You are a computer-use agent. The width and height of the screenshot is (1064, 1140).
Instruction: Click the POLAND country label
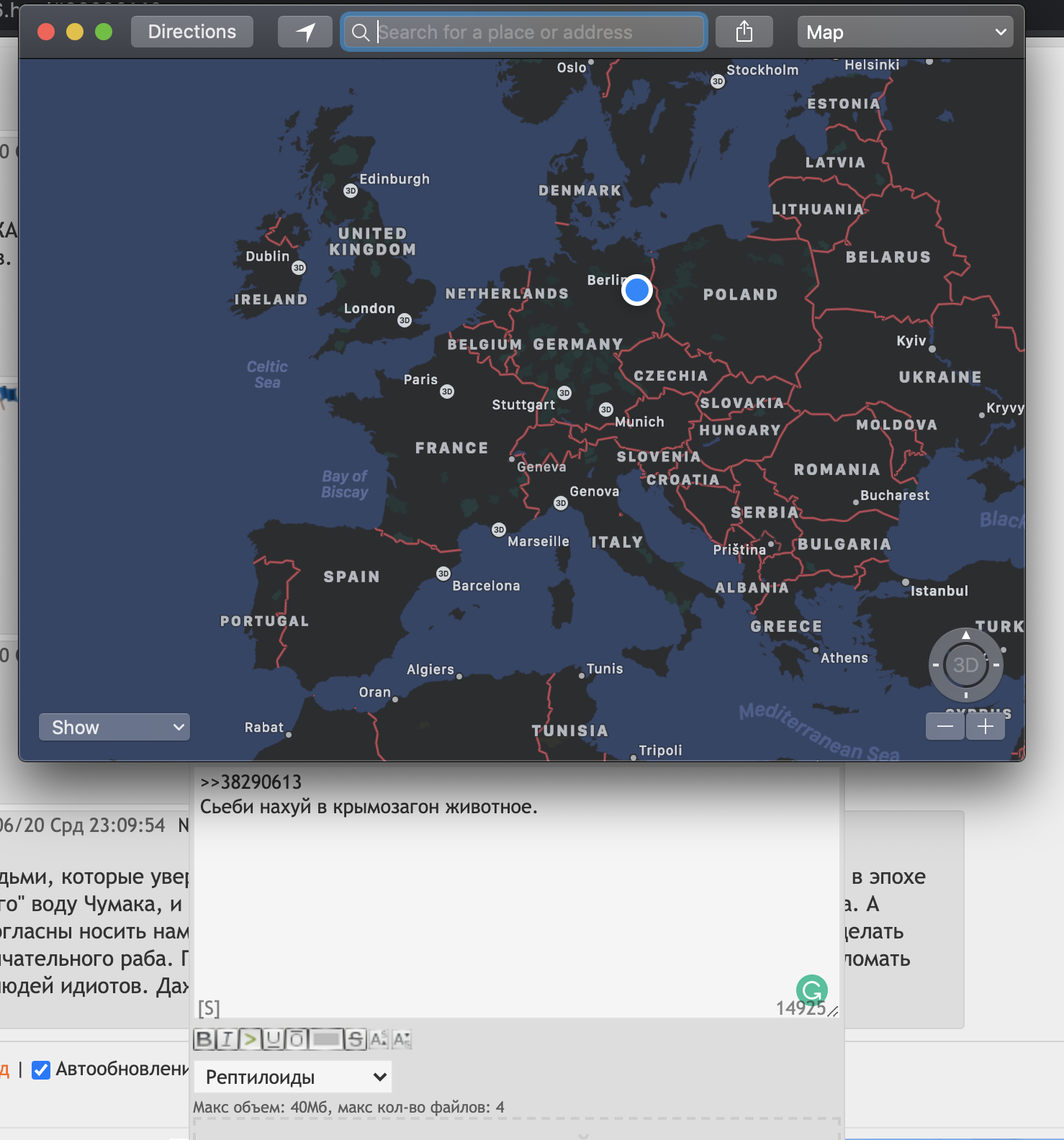pos(740,294)
